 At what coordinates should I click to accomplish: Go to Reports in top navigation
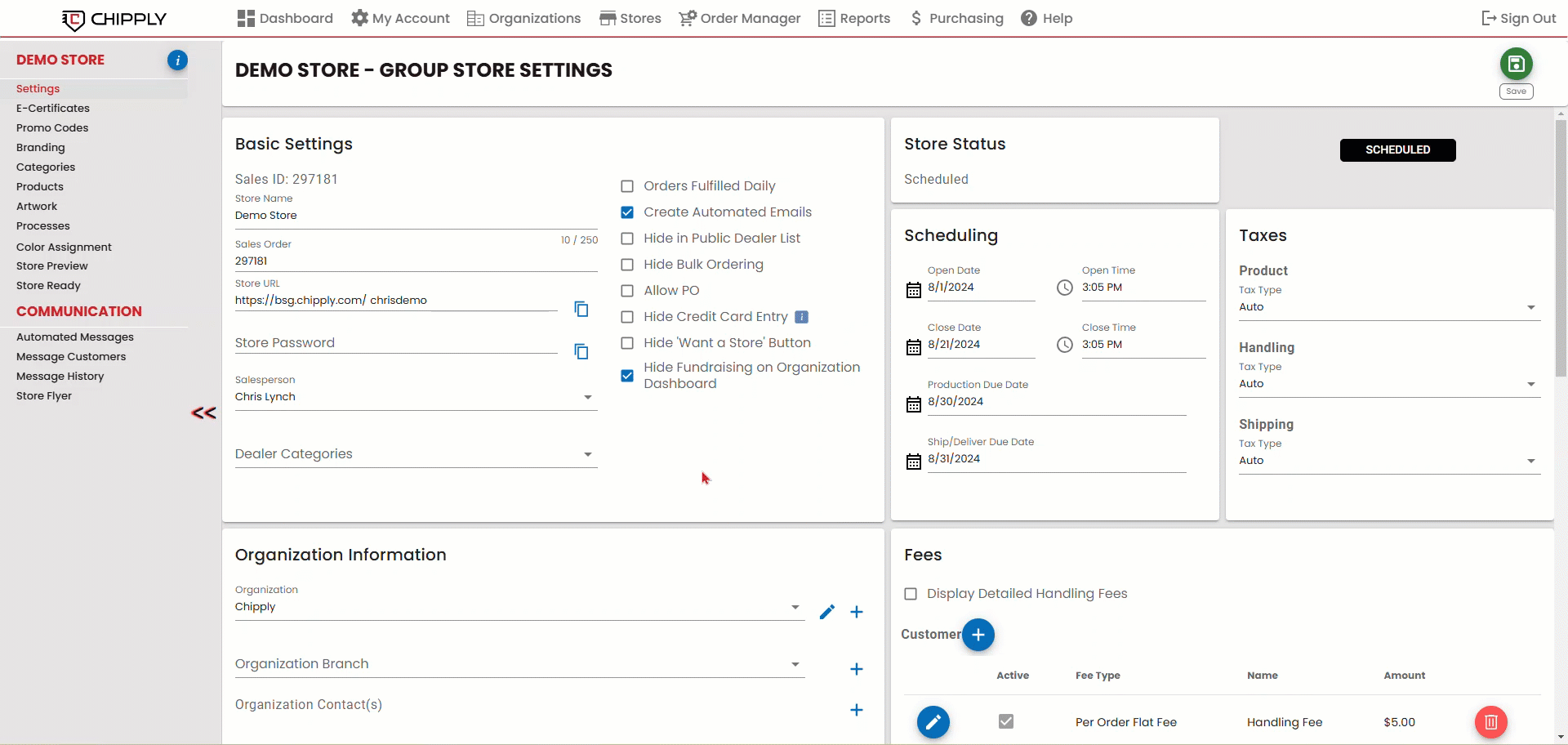[x=854, y=18]
